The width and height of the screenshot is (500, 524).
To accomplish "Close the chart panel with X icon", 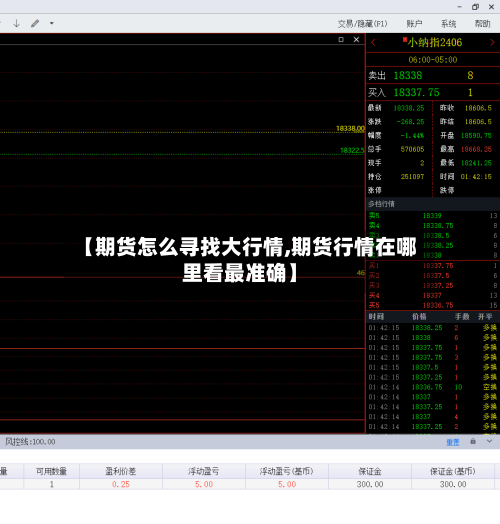I will point(356,39).
